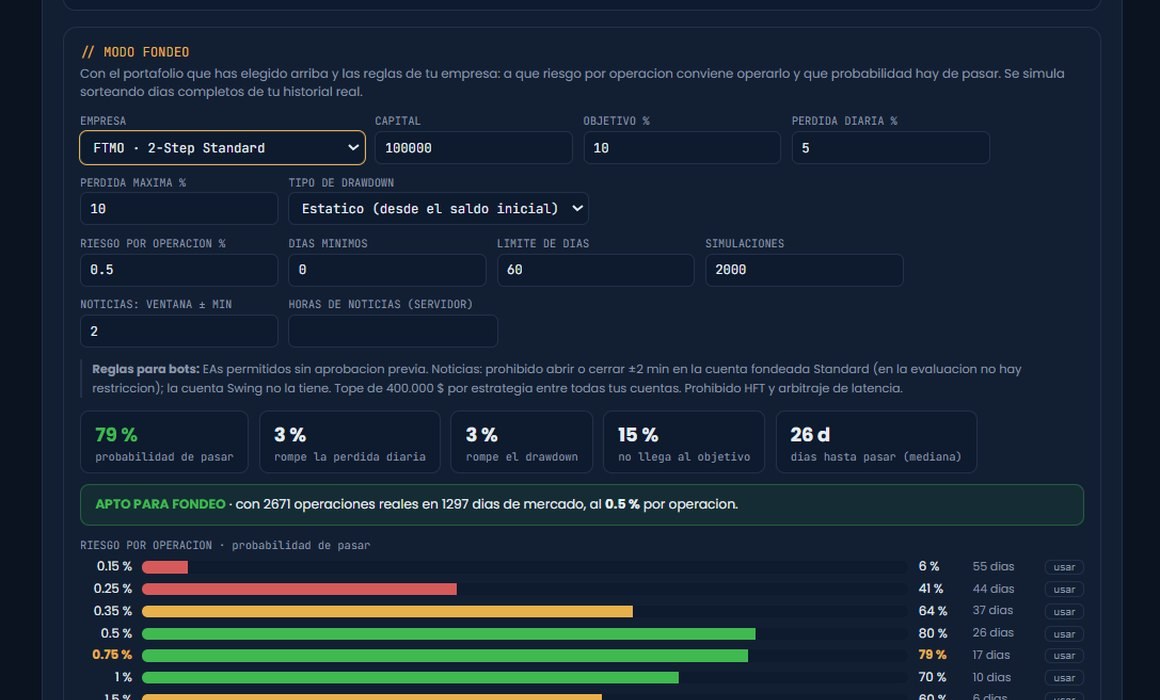
Task: Click the red bar for 0.15 % risk
Action: pos(165,567)
